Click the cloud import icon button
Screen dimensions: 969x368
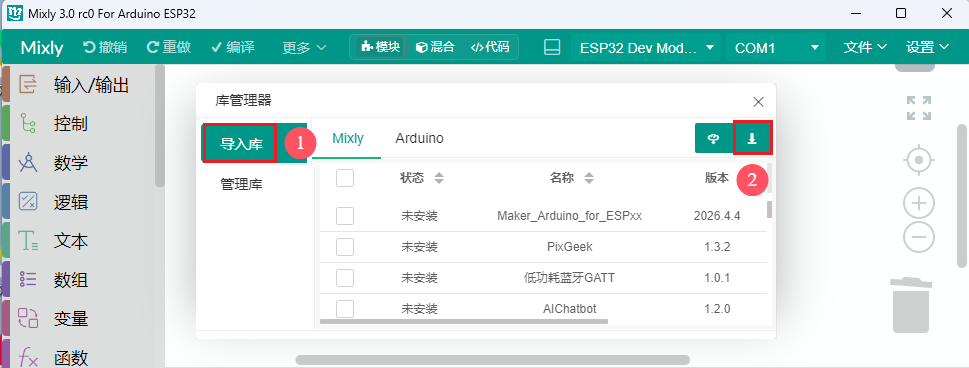713,138
